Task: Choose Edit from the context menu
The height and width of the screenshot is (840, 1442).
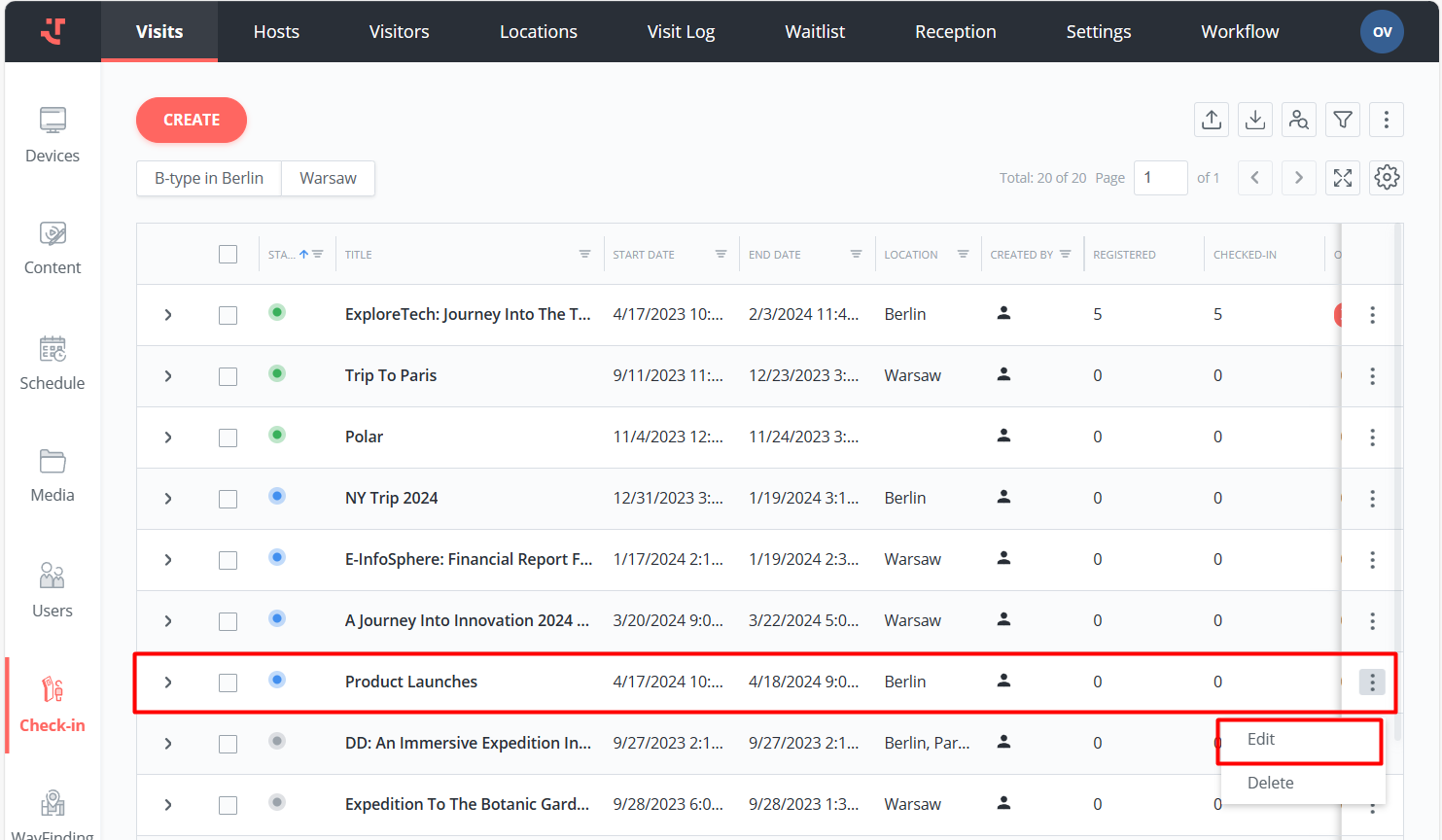Action: click(1261, 740)
